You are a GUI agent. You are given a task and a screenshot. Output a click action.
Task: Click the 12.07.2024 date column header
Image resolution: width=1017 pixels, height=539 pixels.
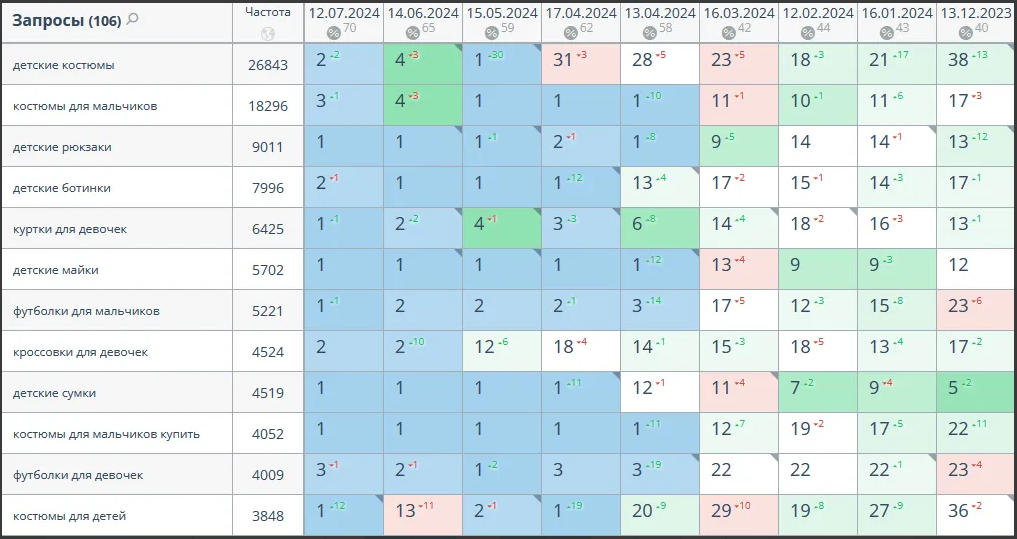343,13
